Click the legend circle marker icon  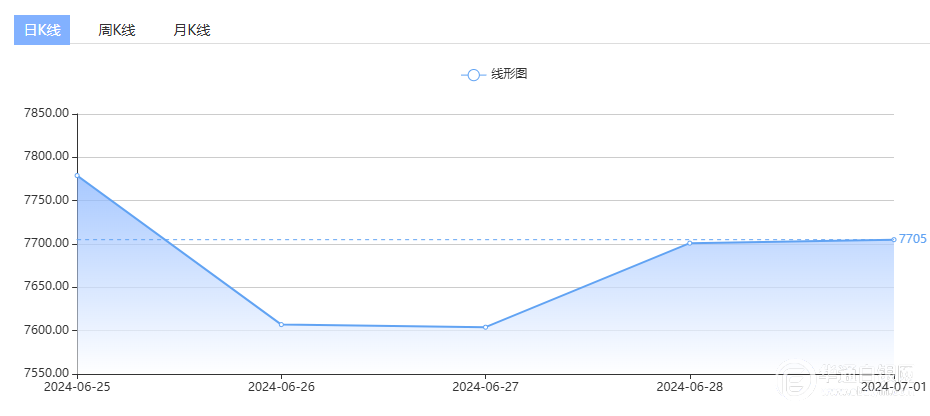pos(474,75)
